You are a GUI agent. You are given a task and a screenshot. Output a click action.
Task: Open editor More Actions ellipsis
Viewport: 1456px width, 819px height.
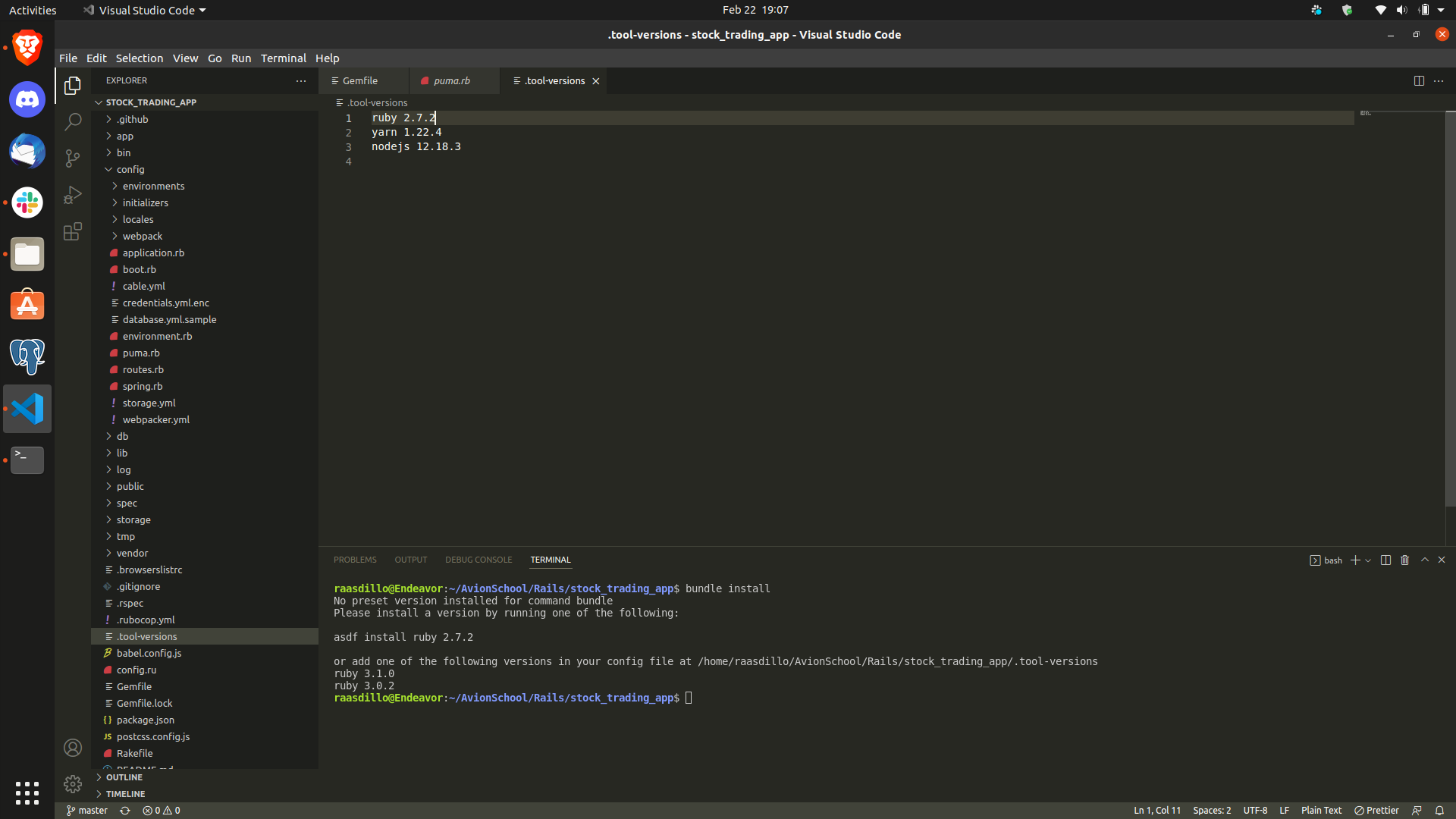pyautogui.click(x=1439, y=81)
